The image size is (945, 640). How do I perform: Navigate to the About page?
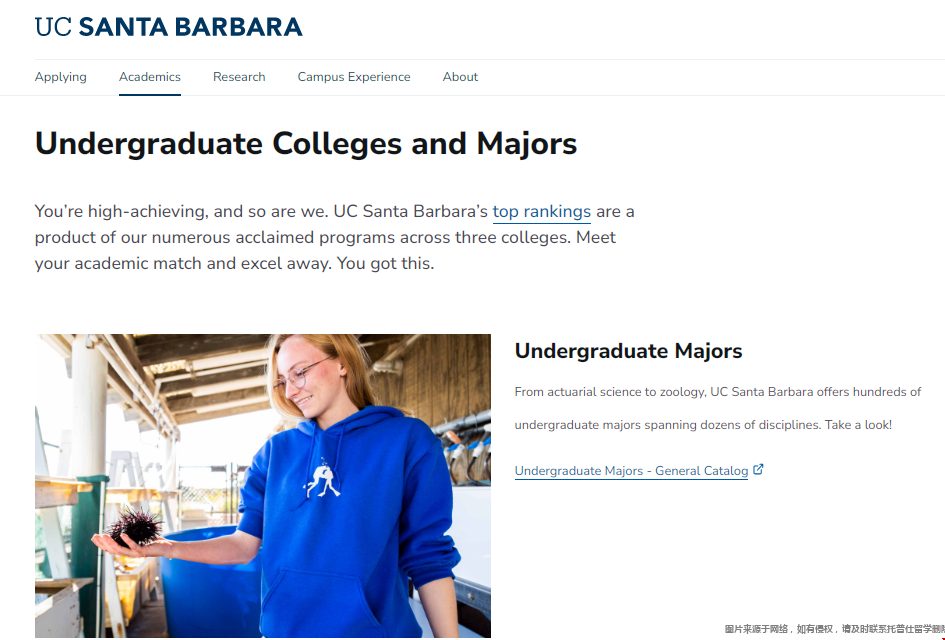coord(460,77)
